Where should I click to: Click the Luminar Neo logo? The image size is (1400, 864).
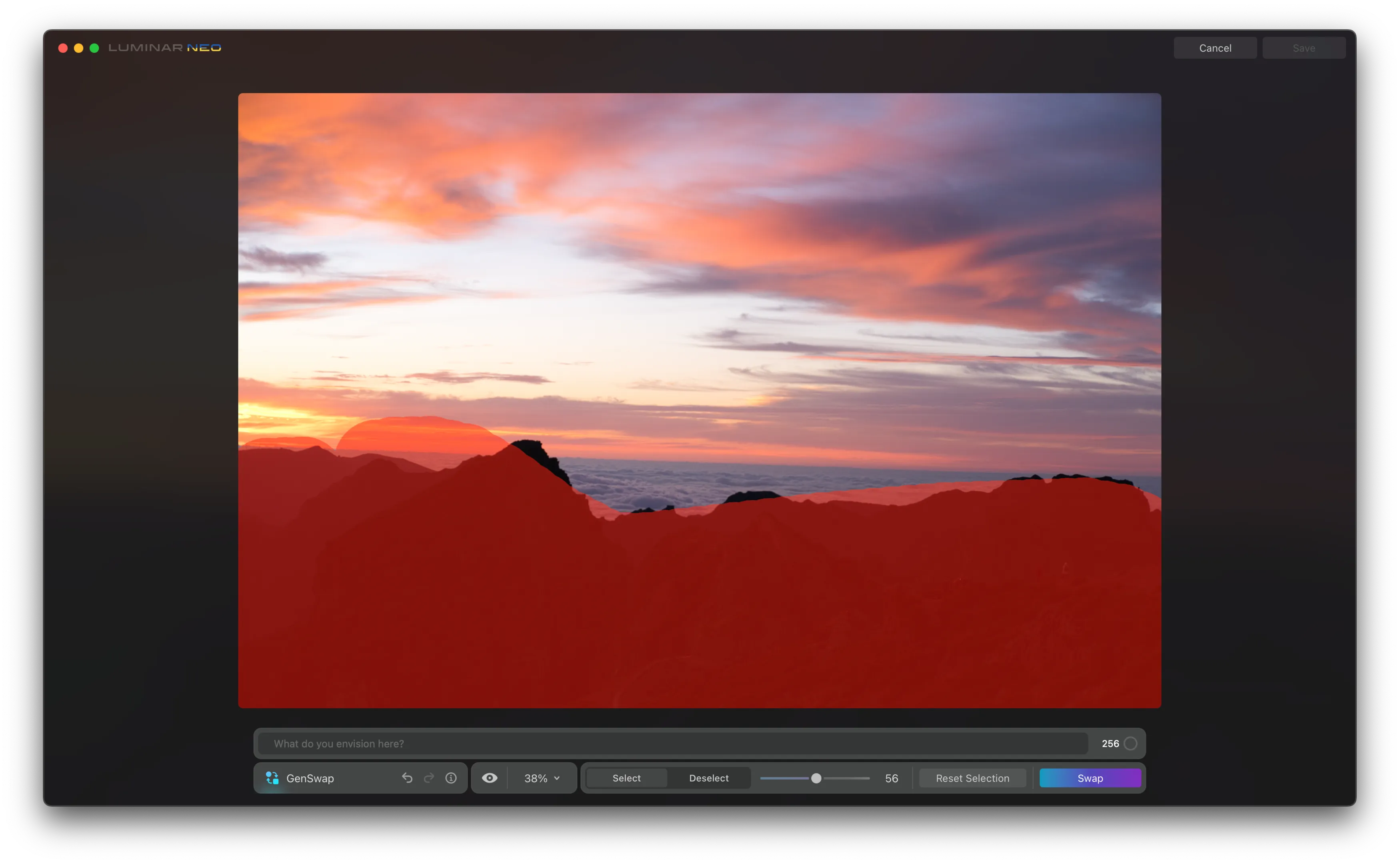(x=164, y=48)
